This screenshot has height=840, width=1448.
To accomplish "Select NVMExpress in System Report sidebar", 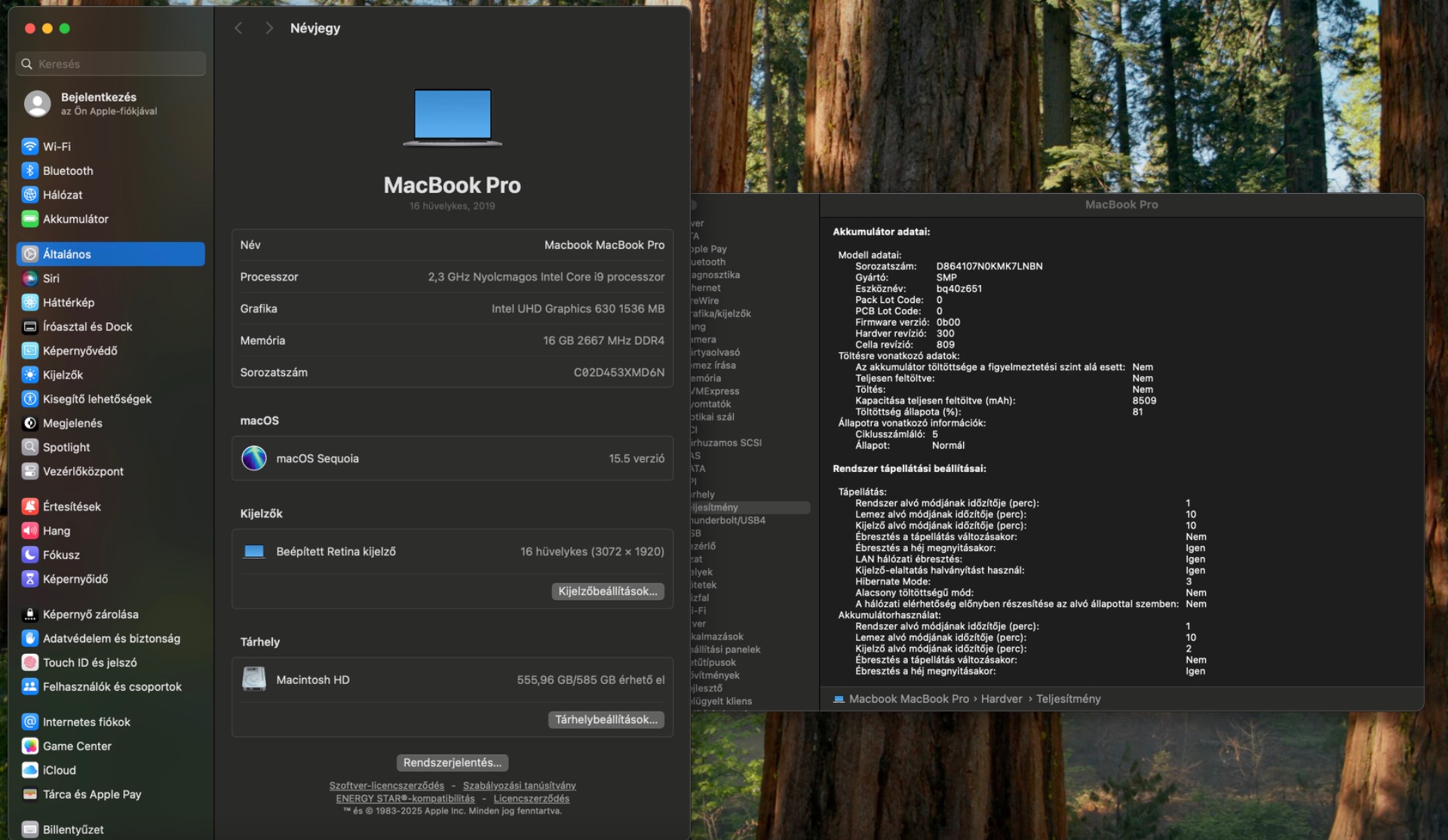I will [716, 391].
